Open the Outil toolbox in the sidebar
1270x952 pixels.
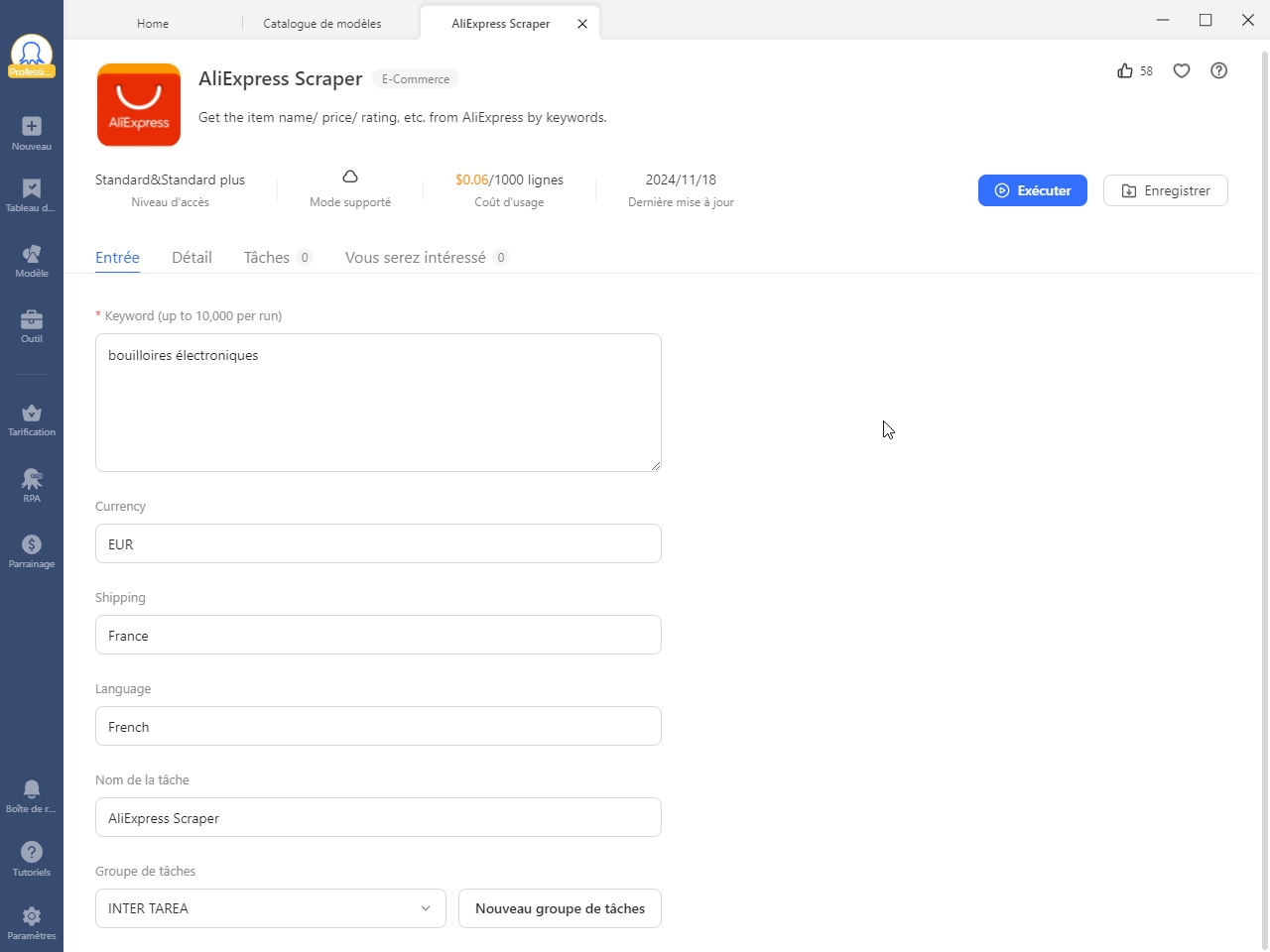point(32,326)
